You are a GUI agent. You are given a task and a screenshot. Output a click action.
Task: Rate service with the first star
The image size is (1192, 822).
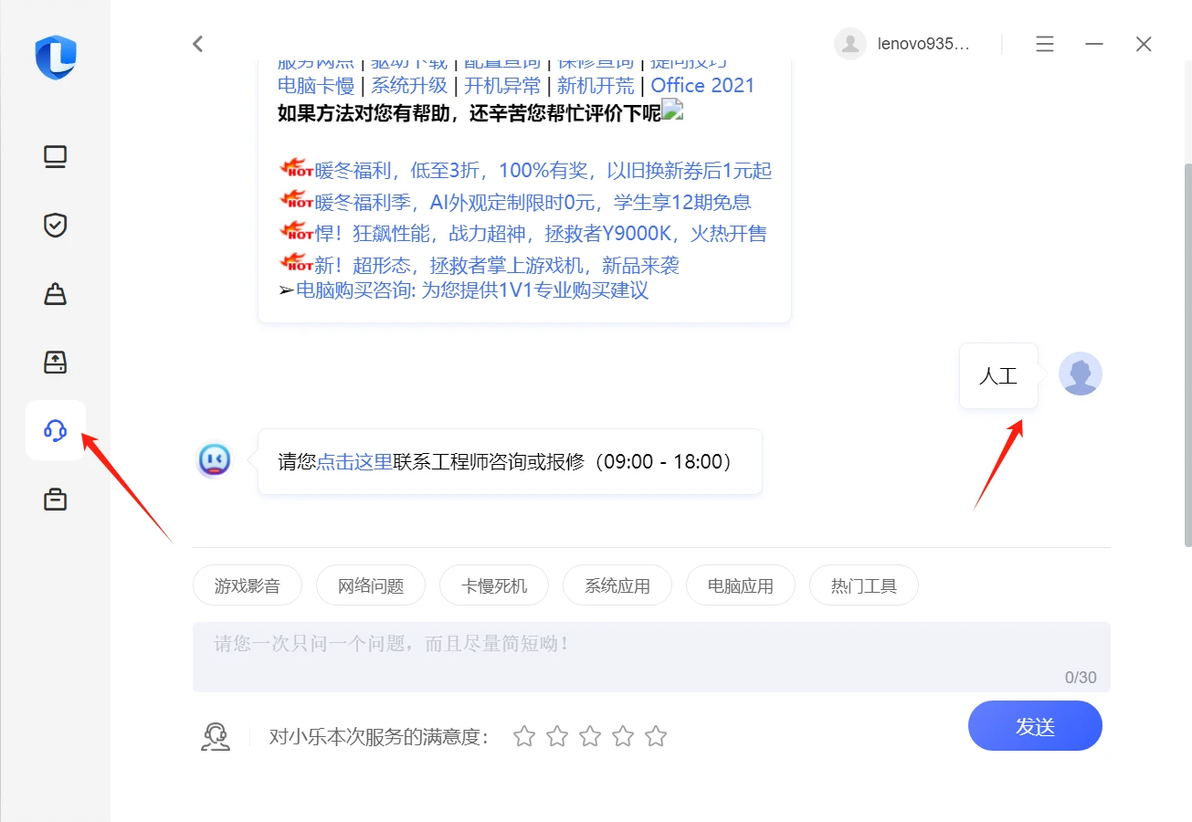525,736
